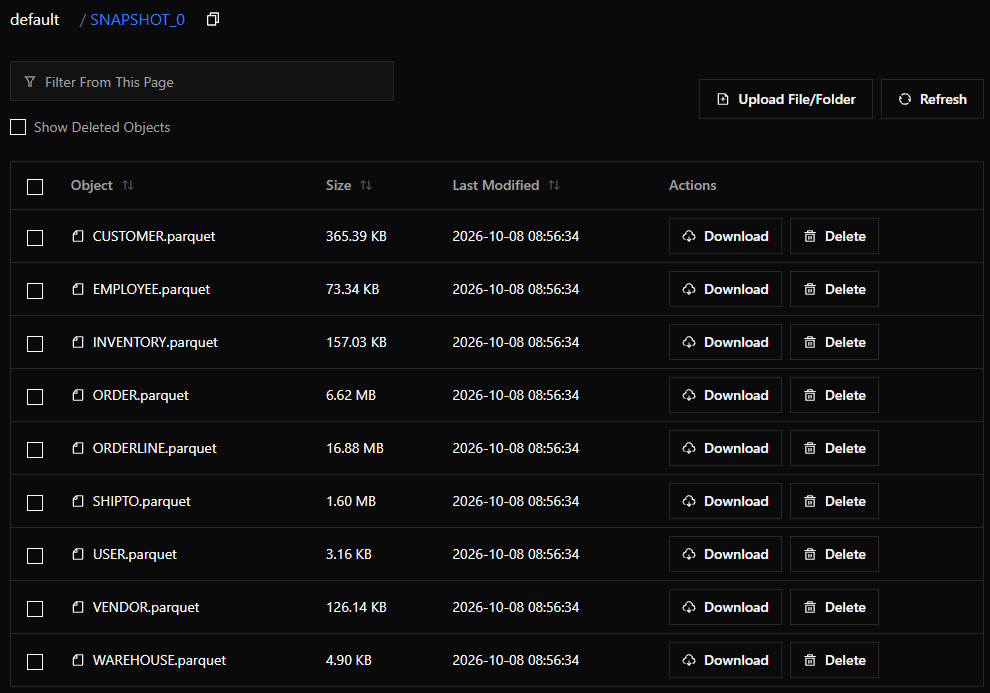Click the file icon beside ORDERLINE.parquet
Viewport: 990px width, 693px height.
78,448
